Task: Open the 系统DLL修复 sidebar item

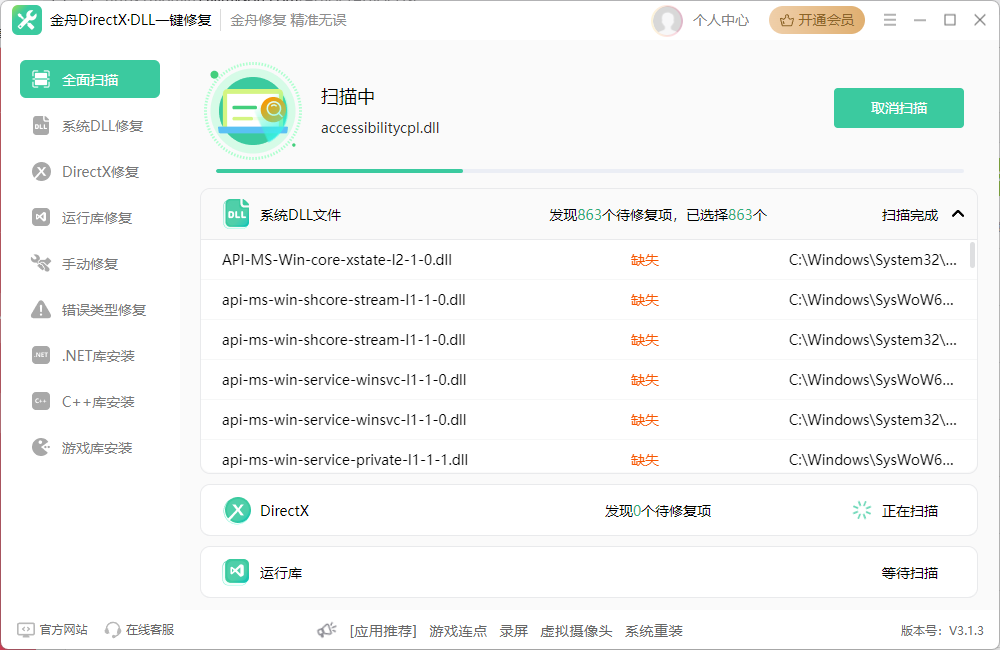Action: coord(90,126)
